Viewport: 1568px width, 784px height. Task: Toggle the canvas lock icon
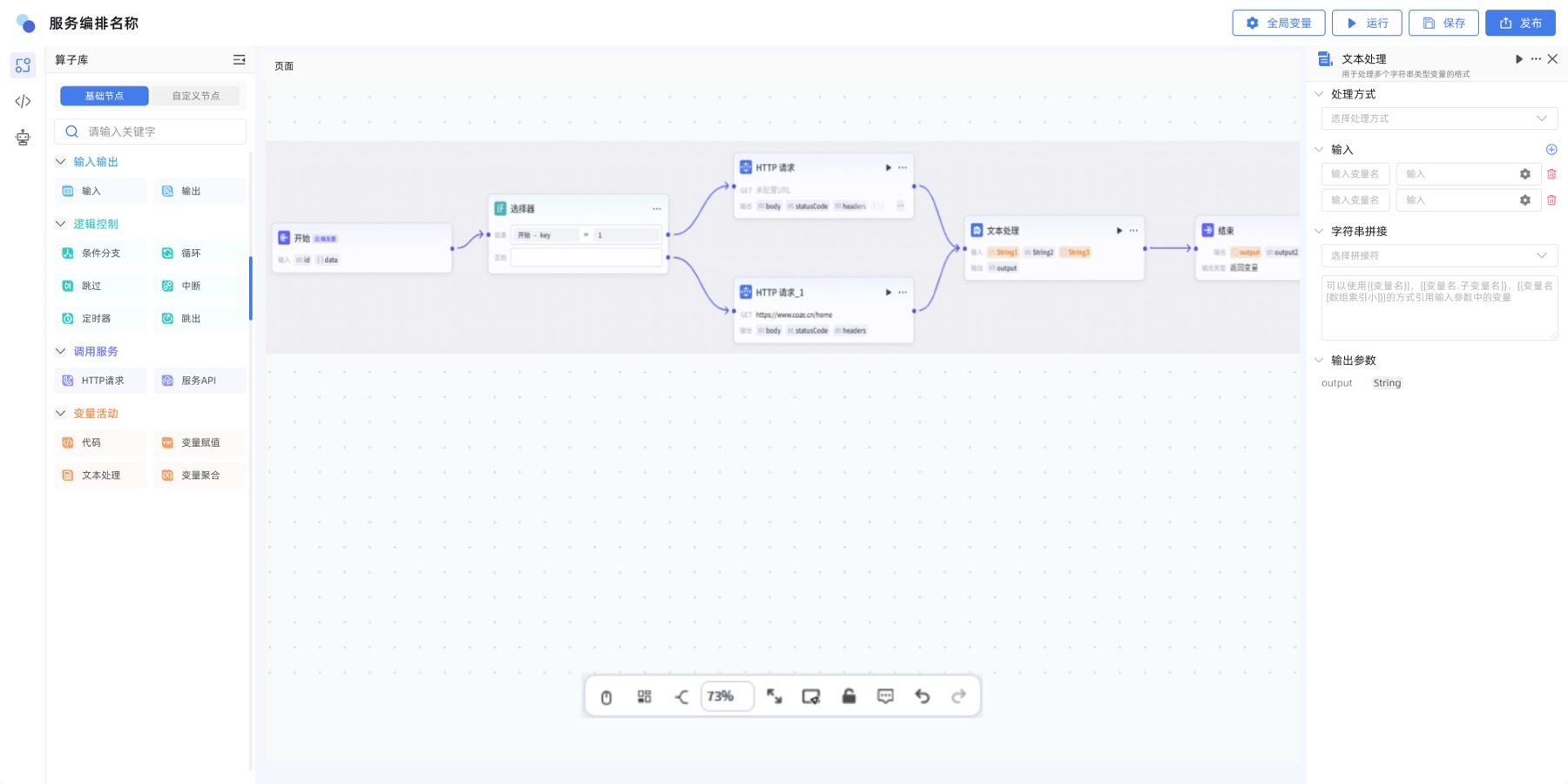[848, 696]
